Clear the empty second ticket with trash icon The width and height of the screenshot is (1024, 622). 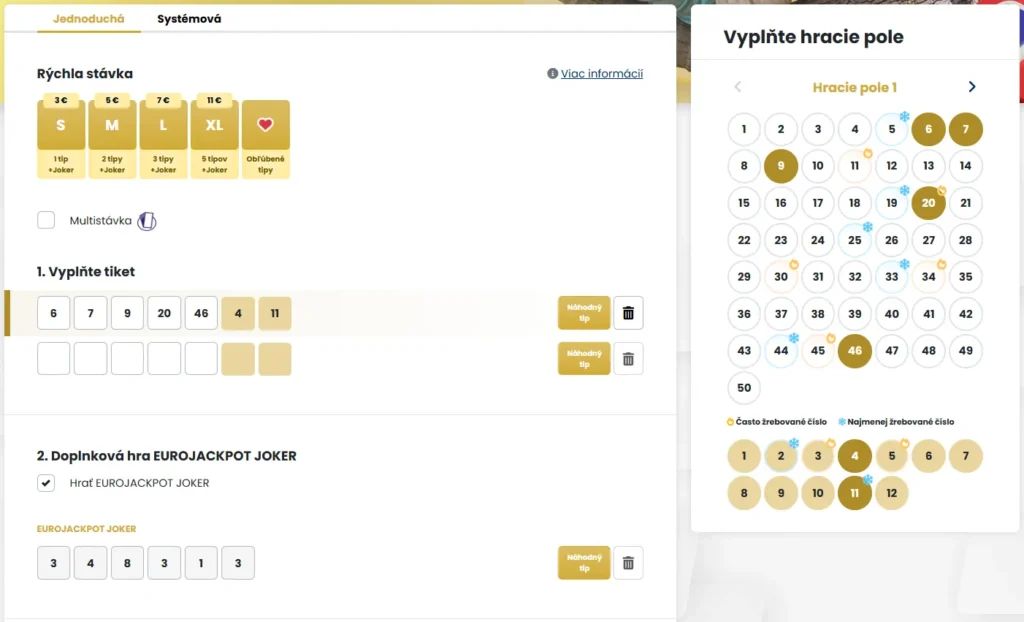point(628,358)
